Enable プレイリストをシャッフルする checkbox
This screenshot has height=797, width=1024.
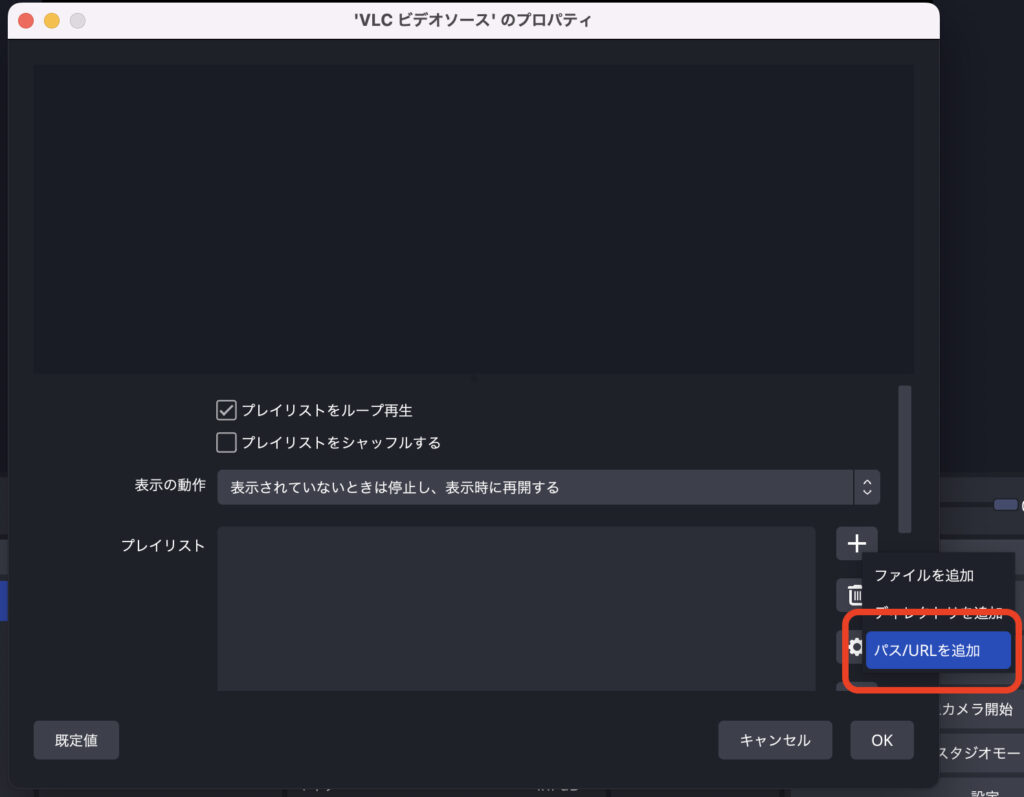coord(226,442)
